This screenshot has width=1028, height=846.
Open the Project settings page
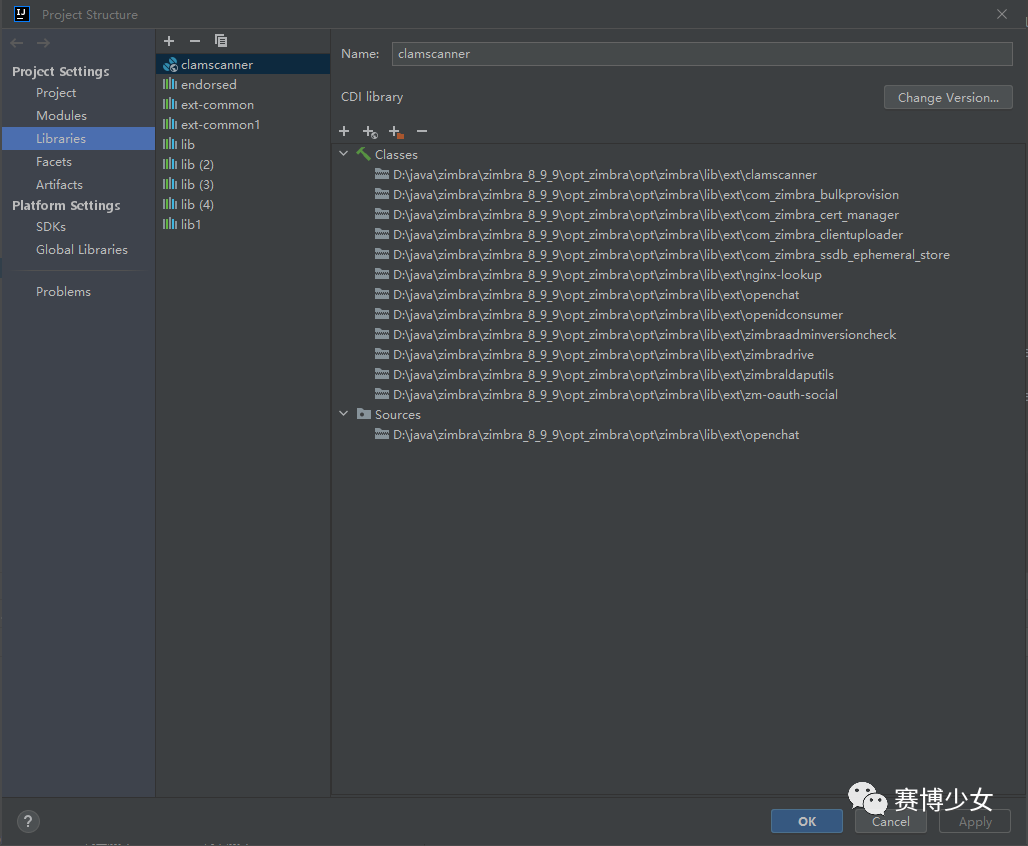click(56, 92)
